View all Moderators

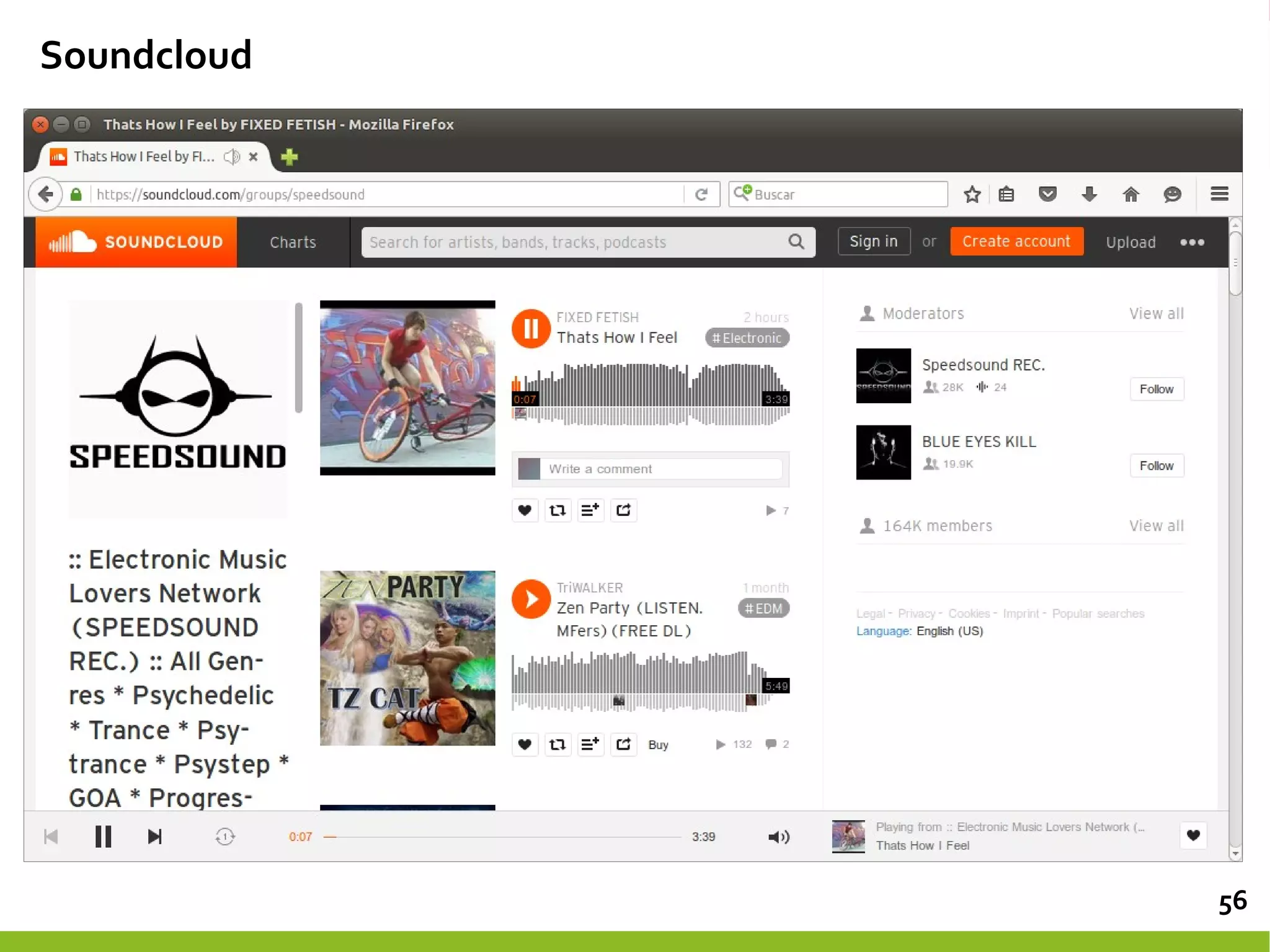click(1156, 314)
